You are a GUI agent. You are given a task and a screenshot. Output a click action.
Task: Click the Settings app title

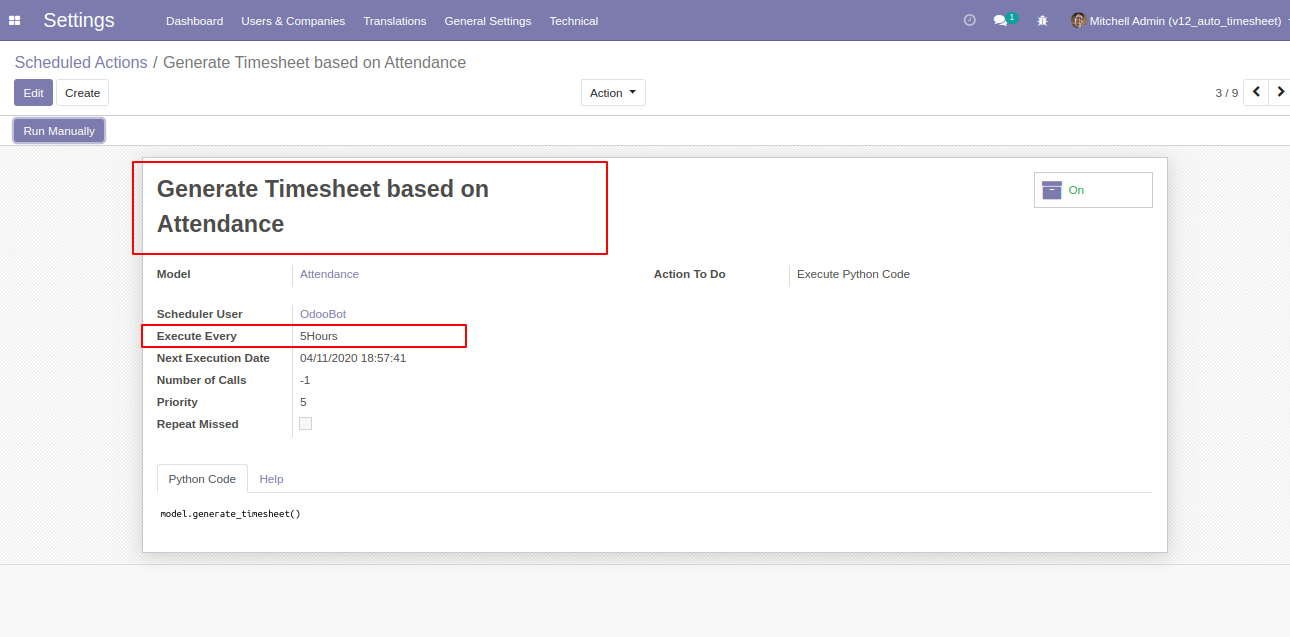coord(79,20)
